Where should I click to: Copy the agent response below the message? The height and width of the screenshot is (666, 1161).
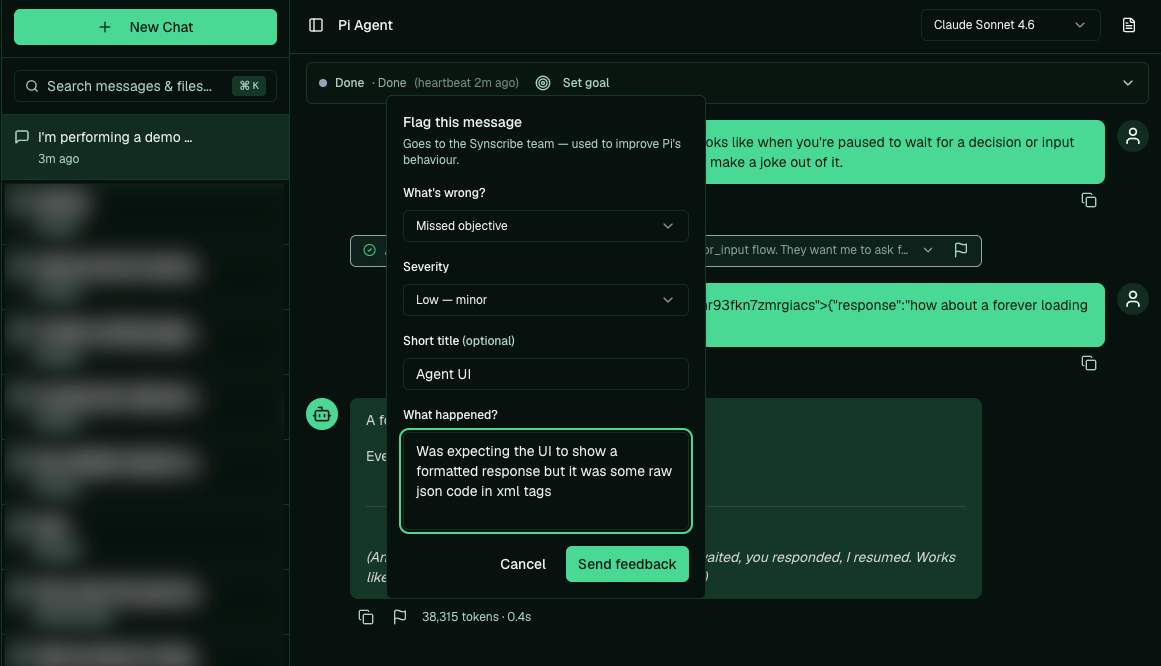tap(366, 617)
